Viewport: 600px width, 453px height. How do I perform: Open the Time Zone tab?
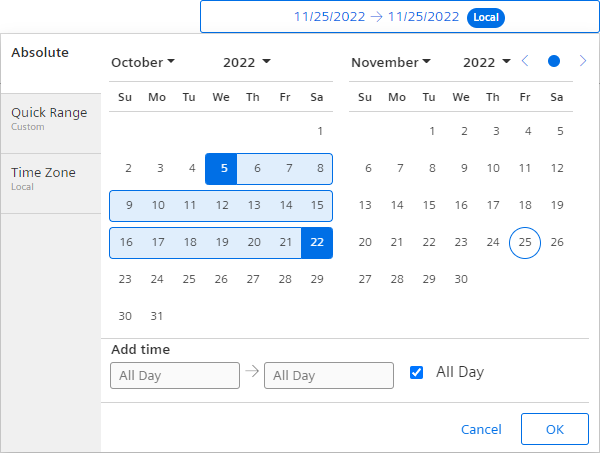[x=51, y=183]
